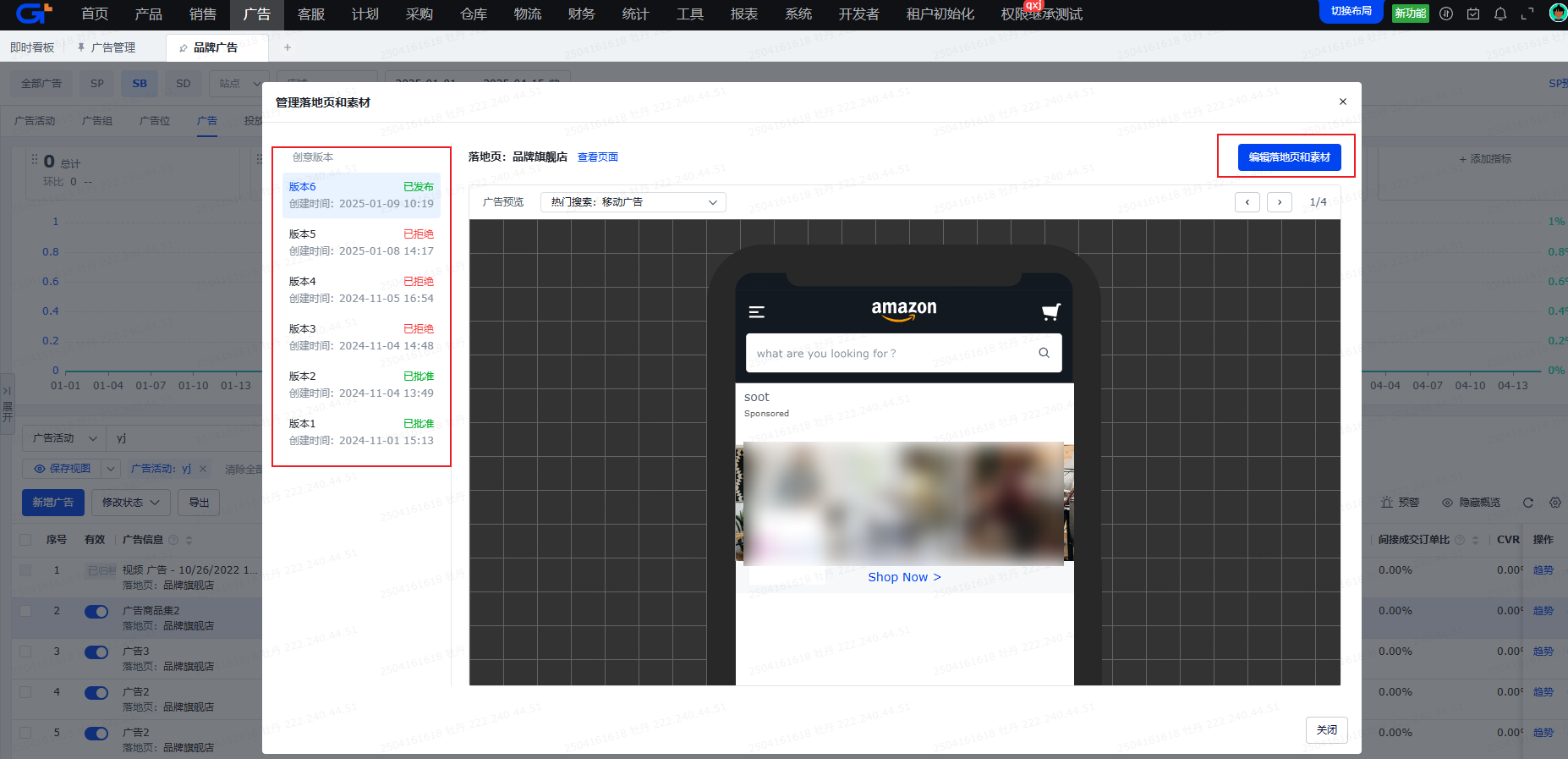Click the 切换布局 button

(1351, 12)
